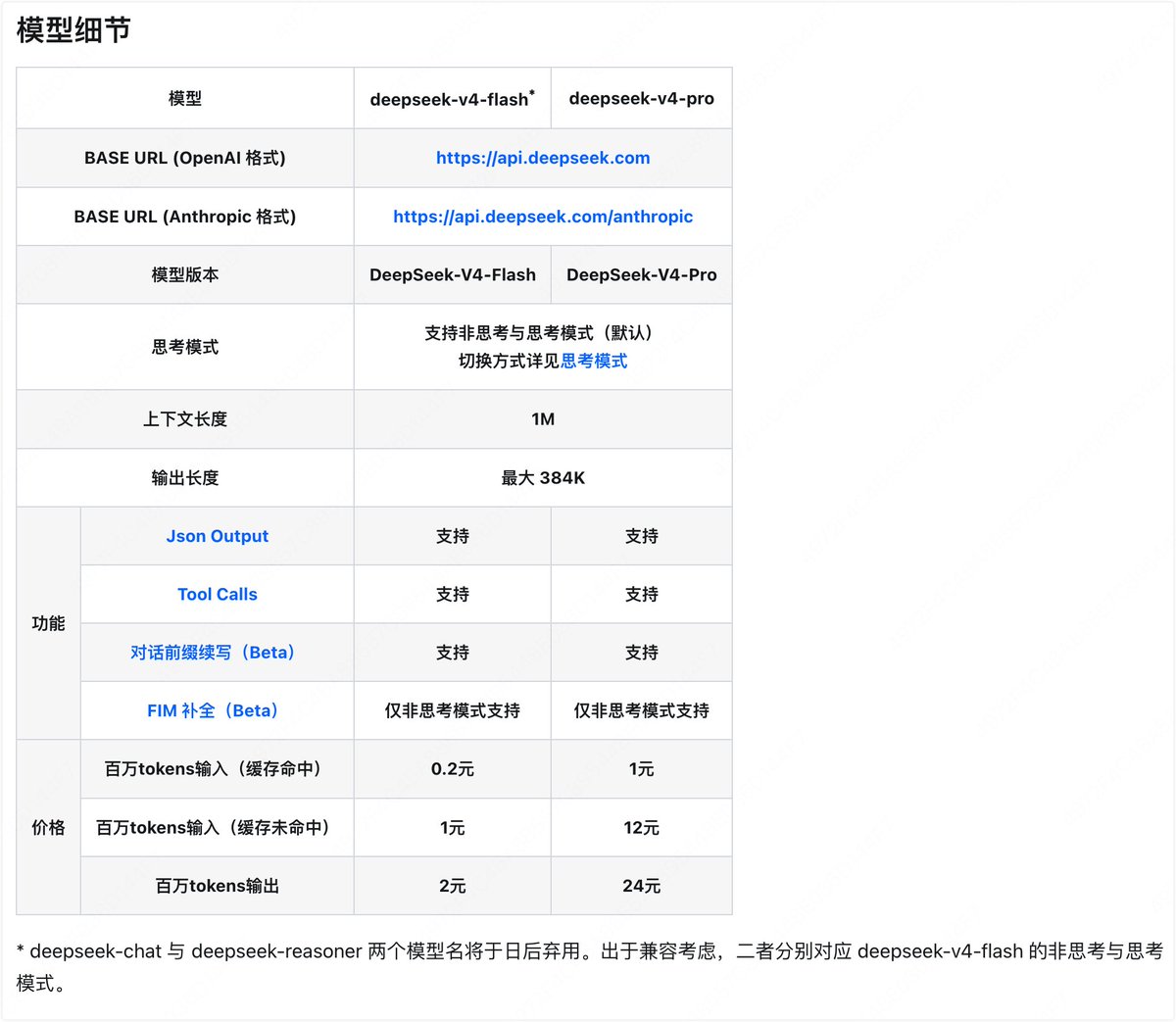The image size is (1176, 1022).
Task: Click the 模型细节 heading
Action: [73, 30]
